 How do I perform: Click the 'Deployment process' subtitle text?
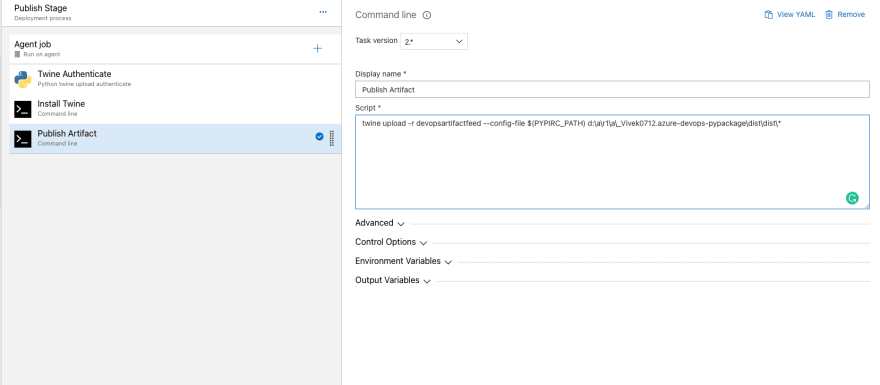43,18
